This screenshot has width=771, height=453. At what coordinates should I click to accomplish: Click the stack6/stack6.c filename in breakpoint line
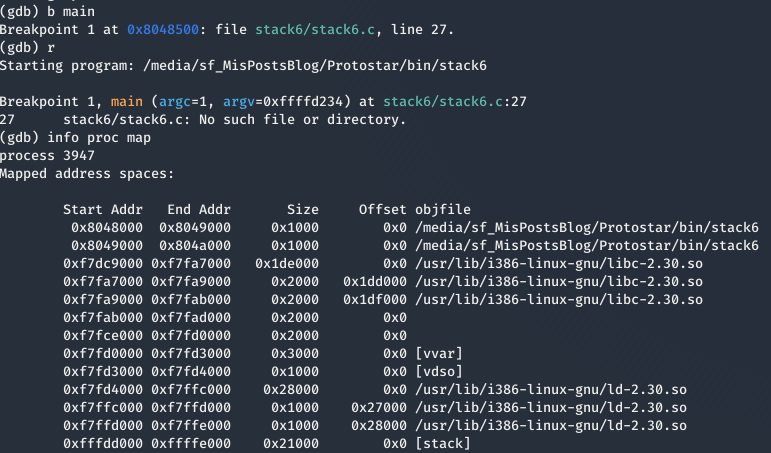click(x=315, y=30)
